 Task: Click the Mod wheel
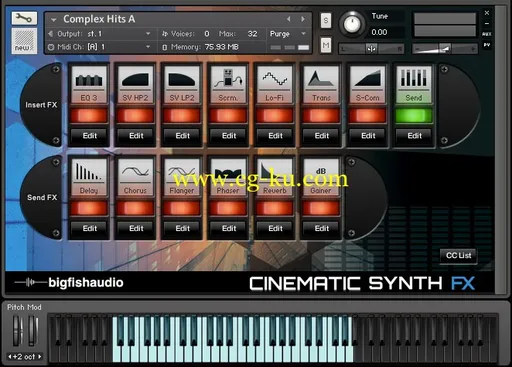tap(33, 330)
